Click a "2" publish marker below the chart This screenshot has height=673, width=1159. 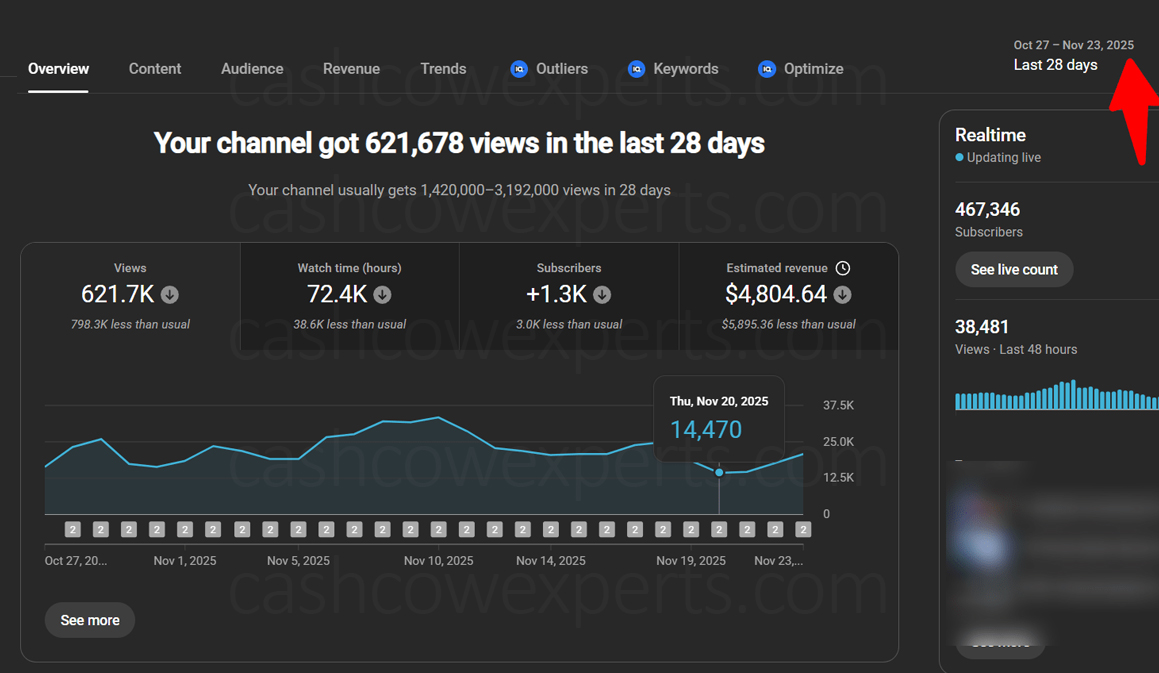[x=72, y=529]
